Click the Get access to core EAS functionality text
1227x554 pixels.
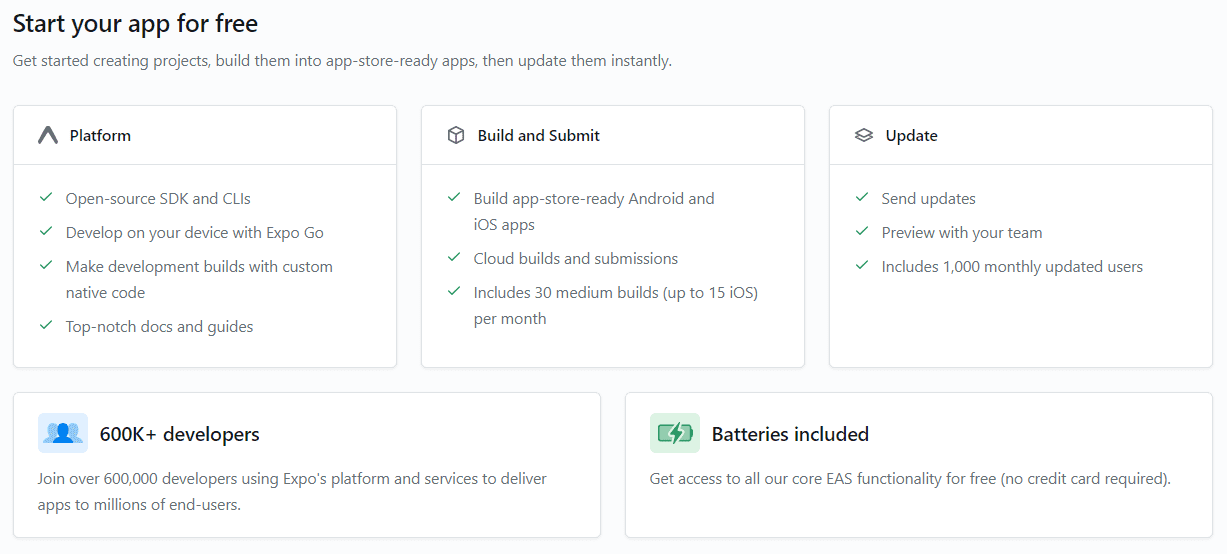click(x=910, y=479)
